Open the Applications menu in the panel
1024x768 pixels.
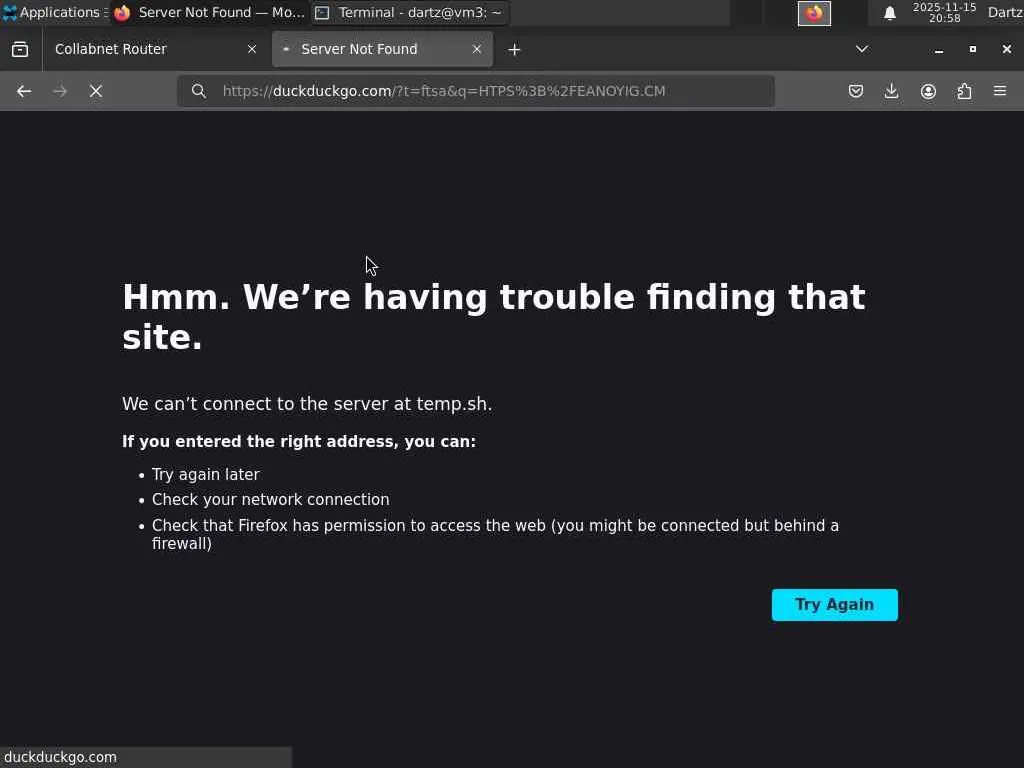pos(54,12)
